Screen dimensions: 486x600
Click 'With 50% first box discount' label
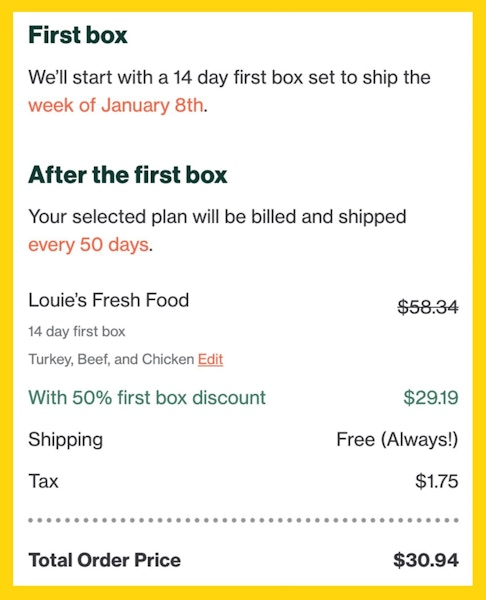click(147, 397)
